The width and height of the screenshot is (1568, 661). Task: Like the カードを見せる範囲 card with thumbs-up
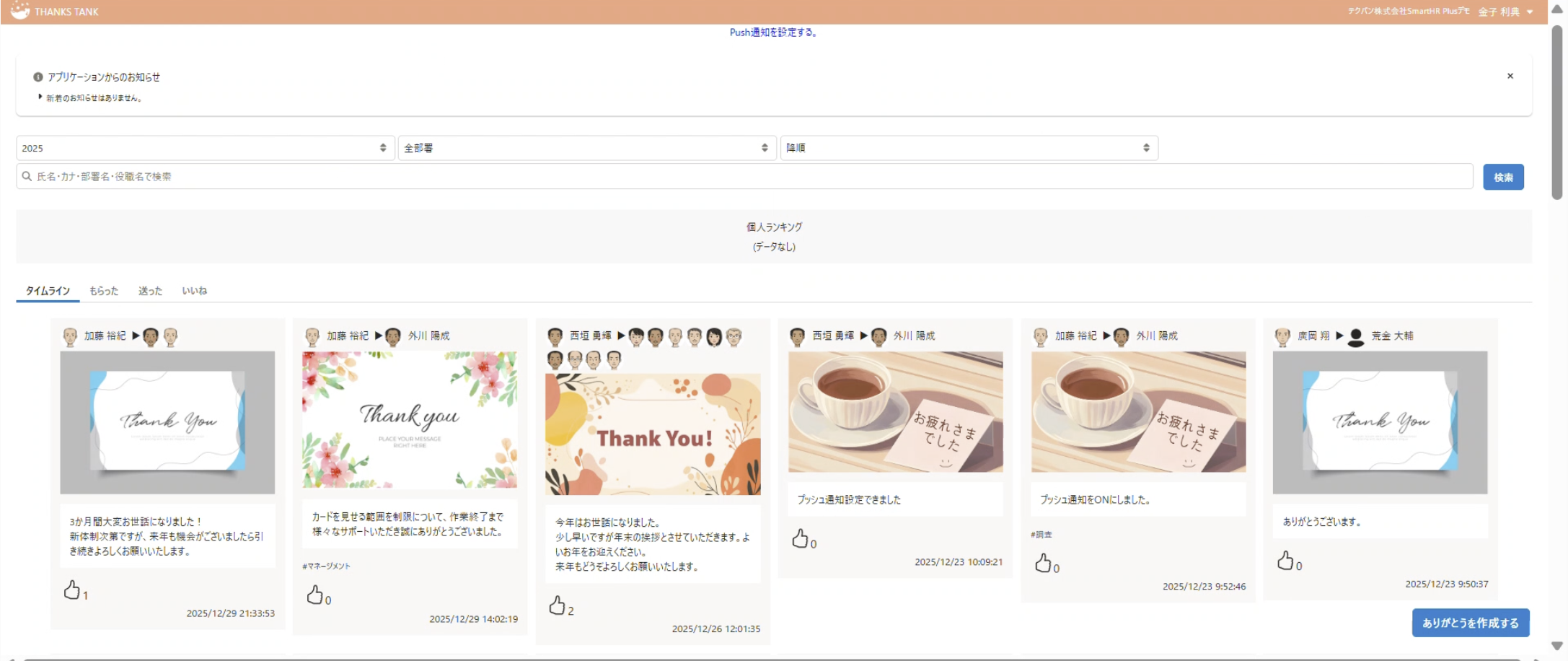(x=314, y=595)
